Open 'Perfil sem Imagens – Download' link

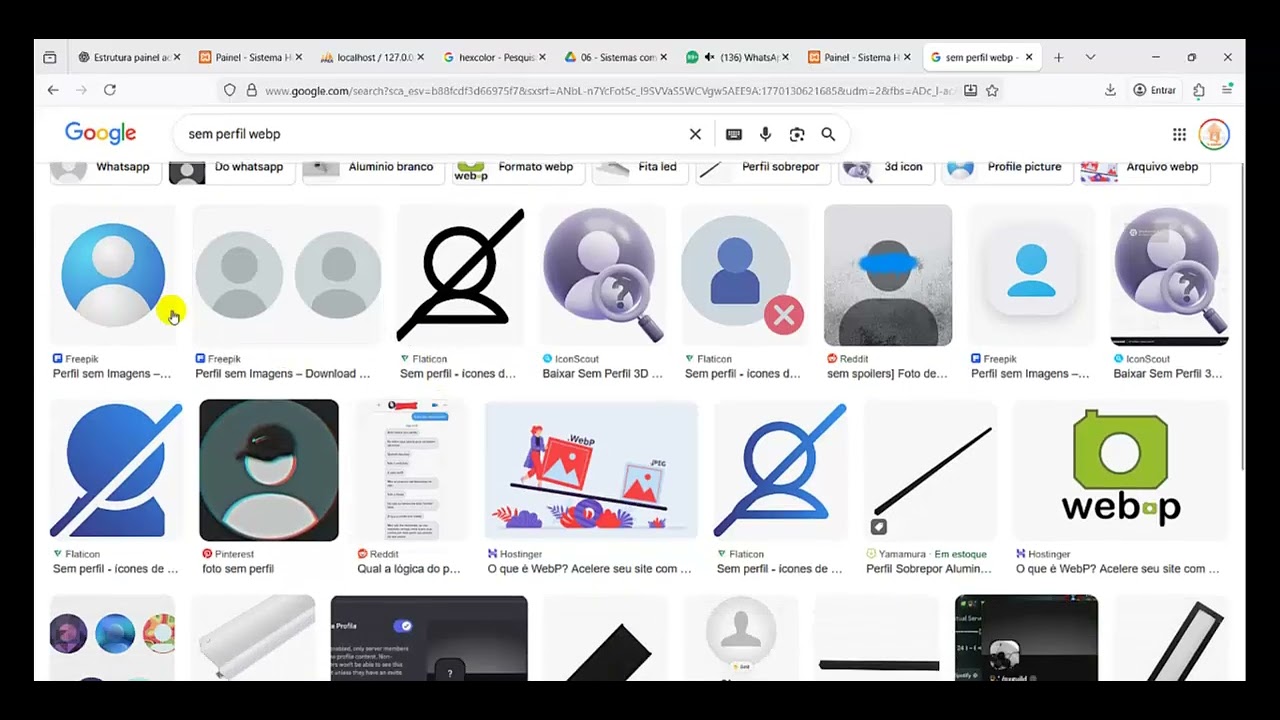pyautogui.click(x=282, y=374)
